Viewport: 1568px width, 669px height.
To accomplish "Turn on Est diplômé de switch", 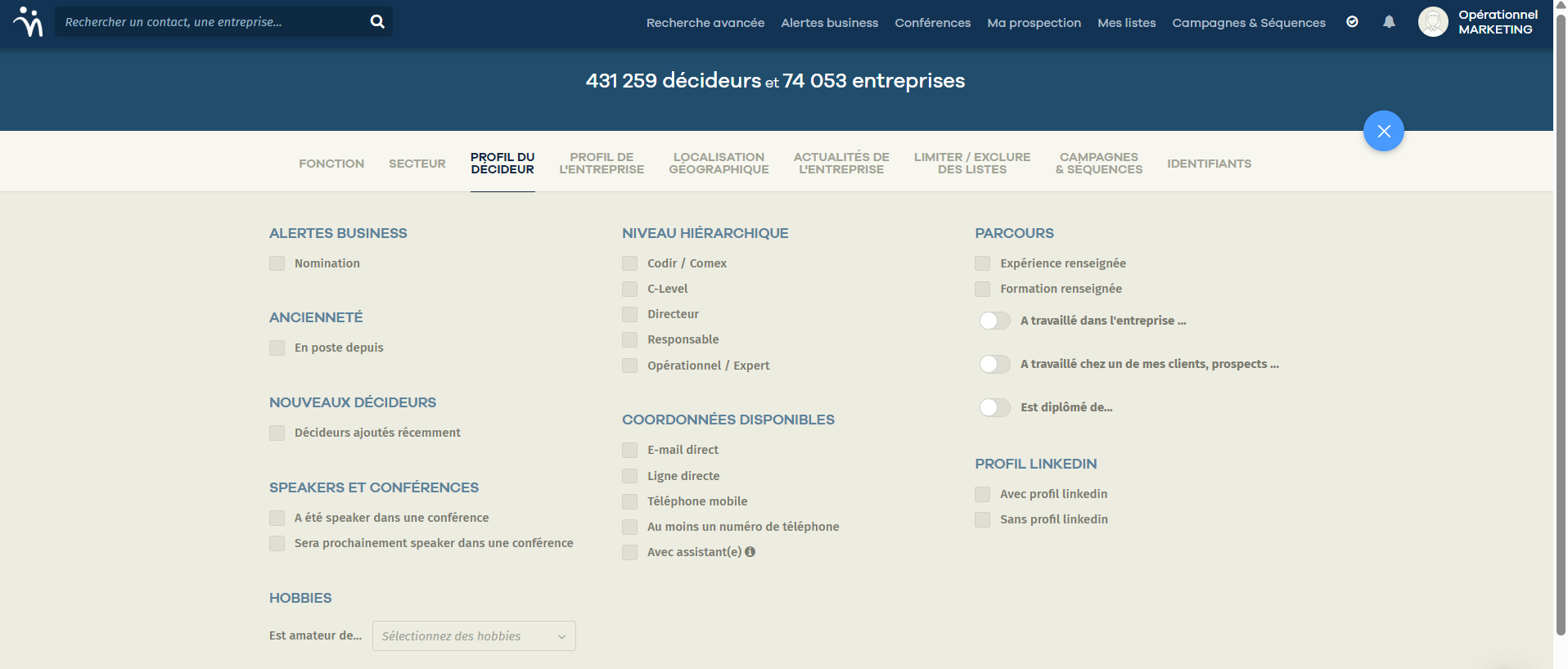I will point(995,407).
